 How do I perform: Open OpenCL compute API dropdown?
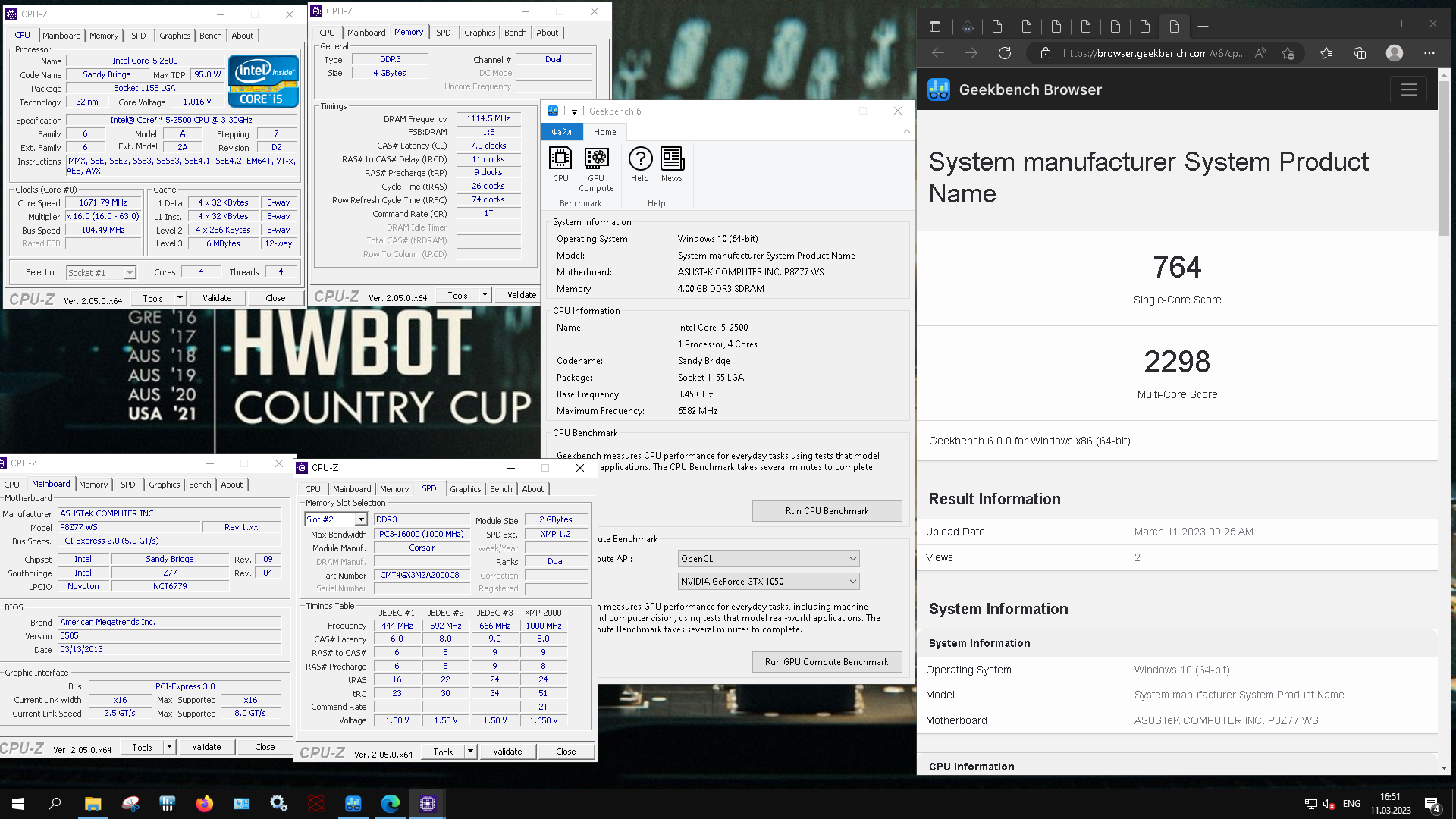(x=768, y=559)
